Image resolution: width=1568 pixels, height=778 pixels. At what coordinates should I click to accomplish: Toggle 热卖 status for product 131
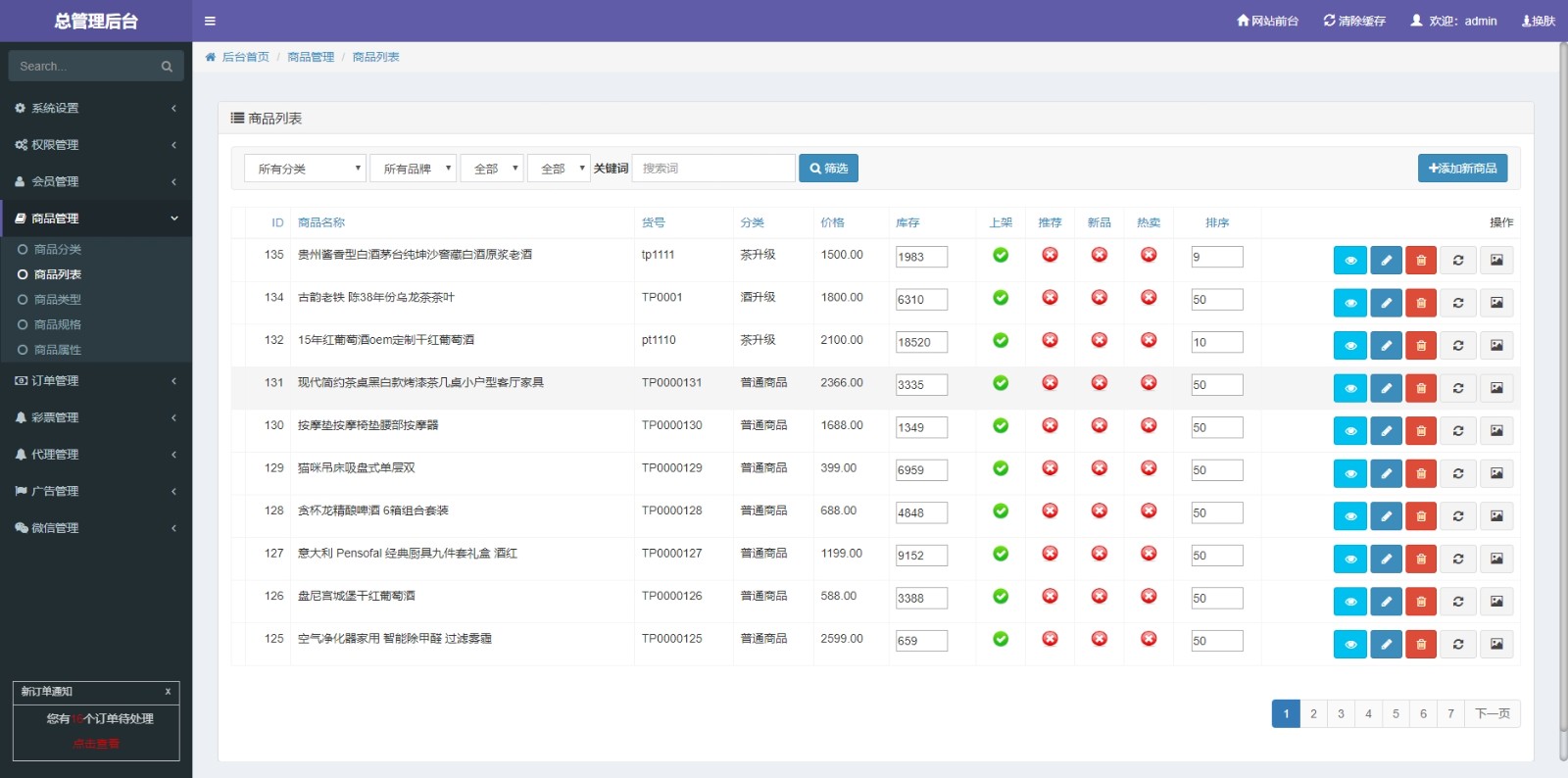pyautogui.click(x=1149, y=382)
